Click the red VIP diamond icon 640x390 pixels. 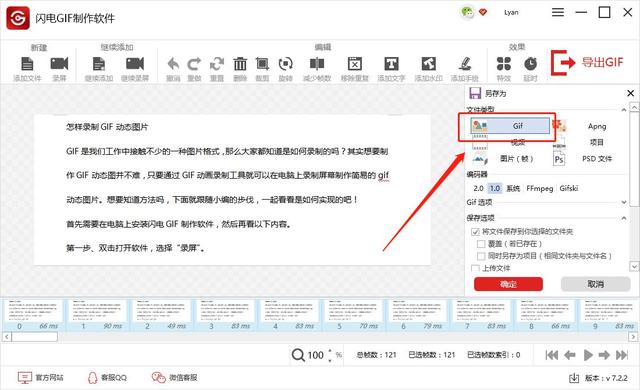pos(483,12)
